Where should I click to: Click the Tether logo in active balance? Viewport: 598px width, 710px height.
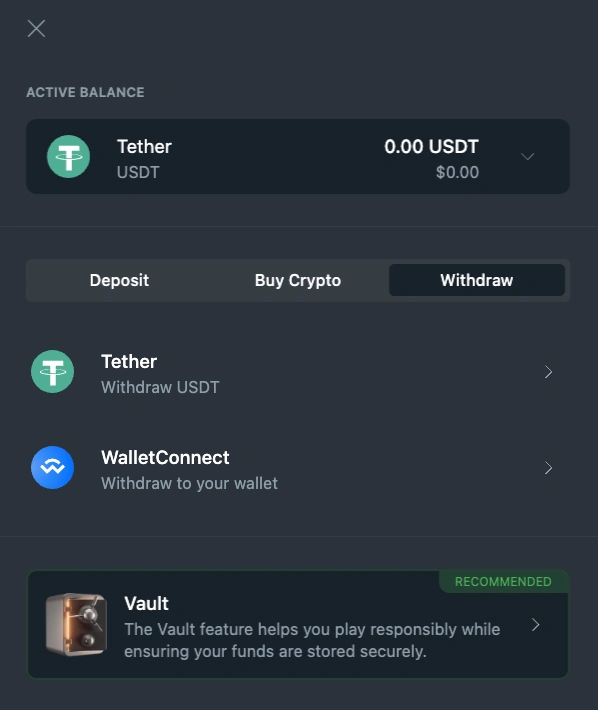point(68,157)
